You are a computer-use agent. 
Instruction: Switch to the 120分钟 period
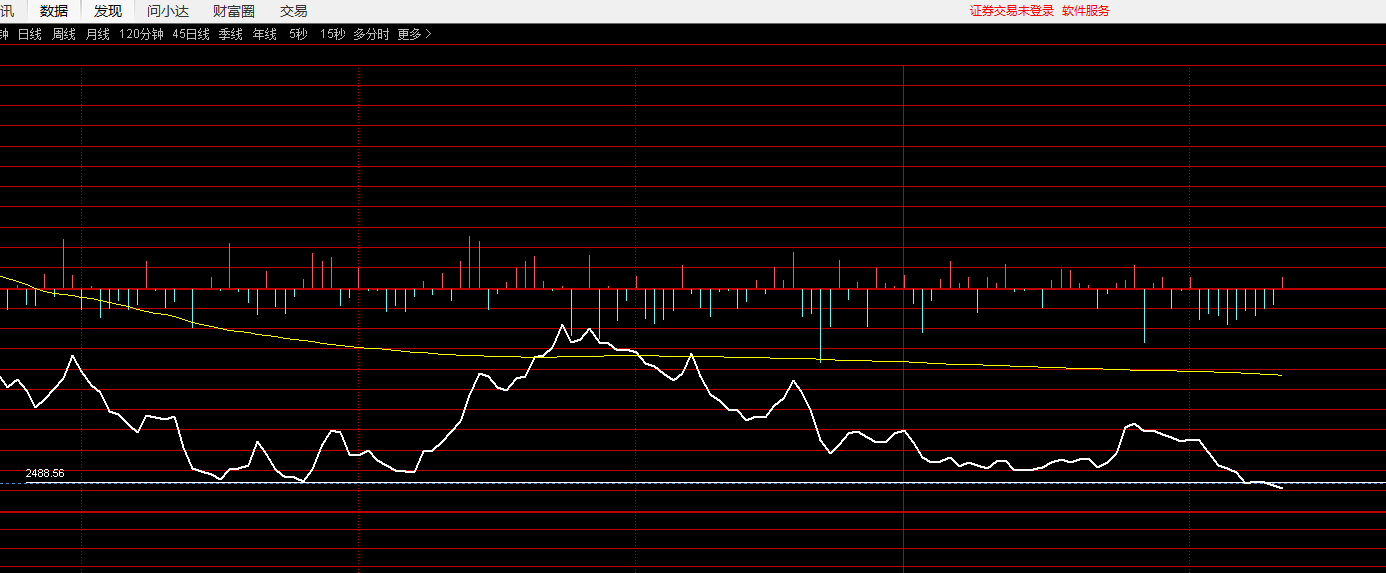coord(141,34)
